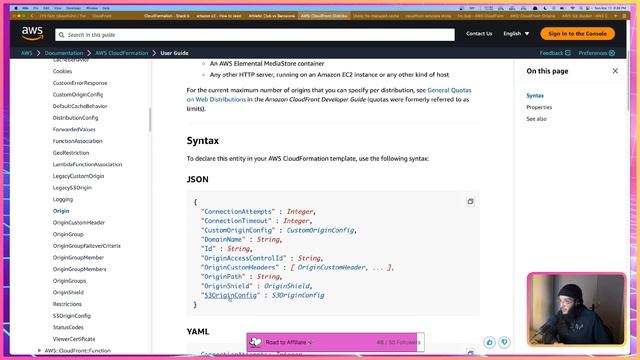Select OriginGroup in sidebar
The image size is (640, 360).
(x=68, y=234)
